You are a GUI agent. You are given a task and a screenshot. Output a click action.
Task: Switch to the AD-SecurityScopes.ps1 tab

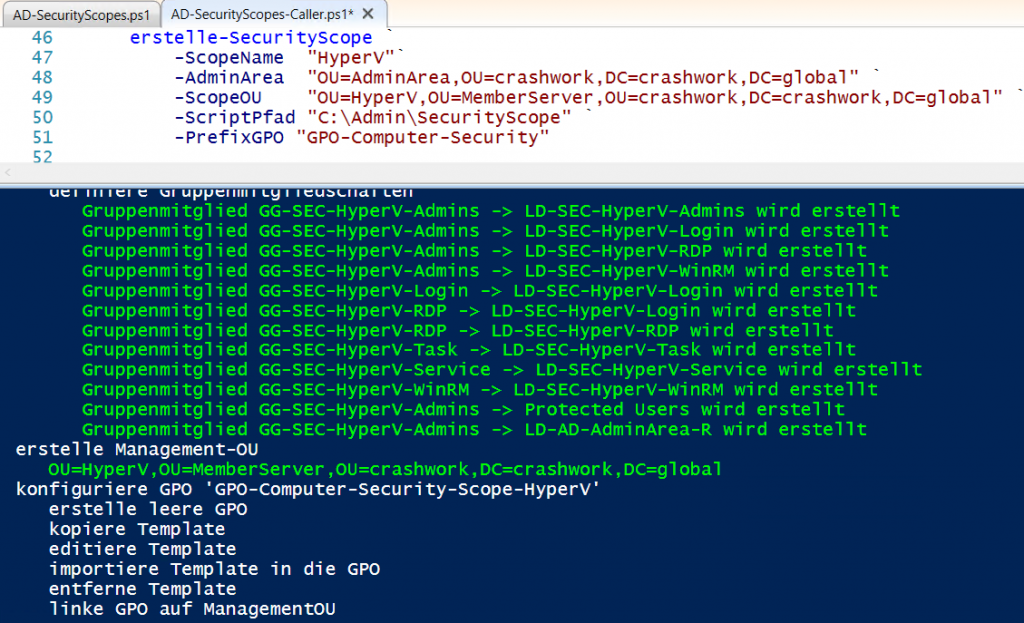click(x=81, y=14)
